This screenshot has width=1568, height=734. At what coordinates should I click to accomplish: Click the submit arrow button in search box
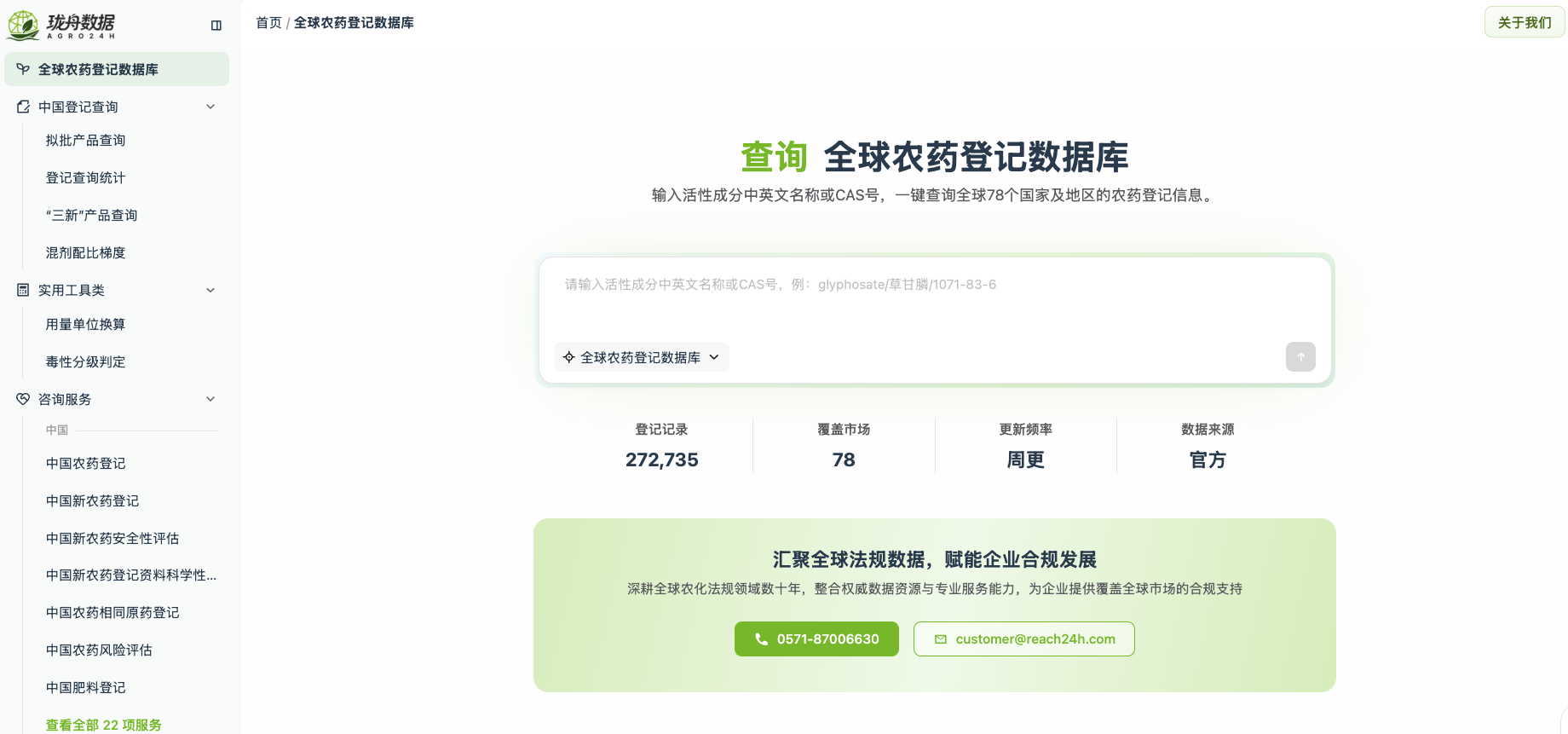(1300, 357)
